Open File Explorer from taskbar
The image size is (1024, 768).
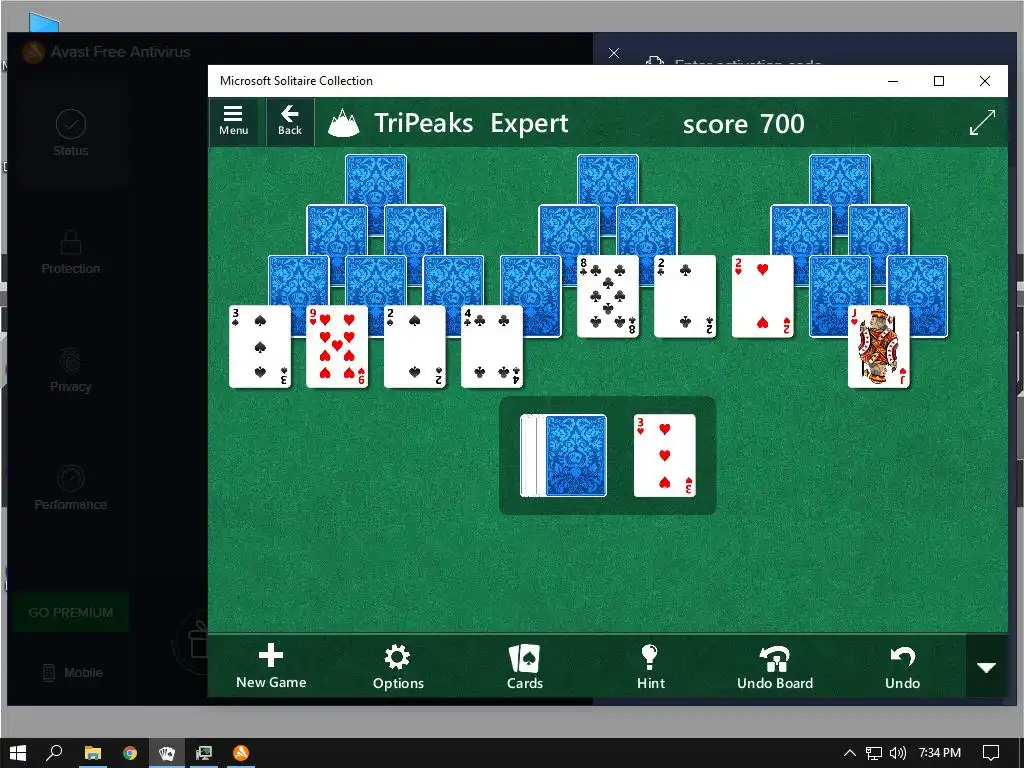[x=93, y=753]
